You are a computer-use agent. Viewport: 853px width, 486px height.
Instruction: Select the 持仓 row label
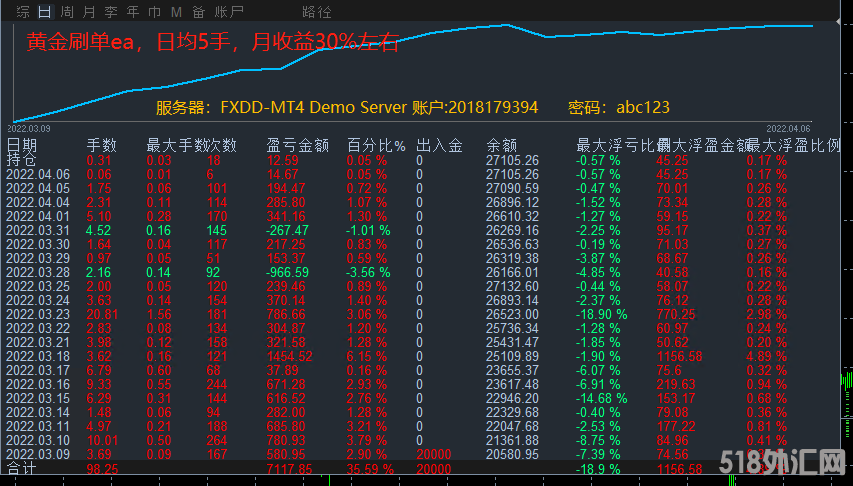pos(21,159)
